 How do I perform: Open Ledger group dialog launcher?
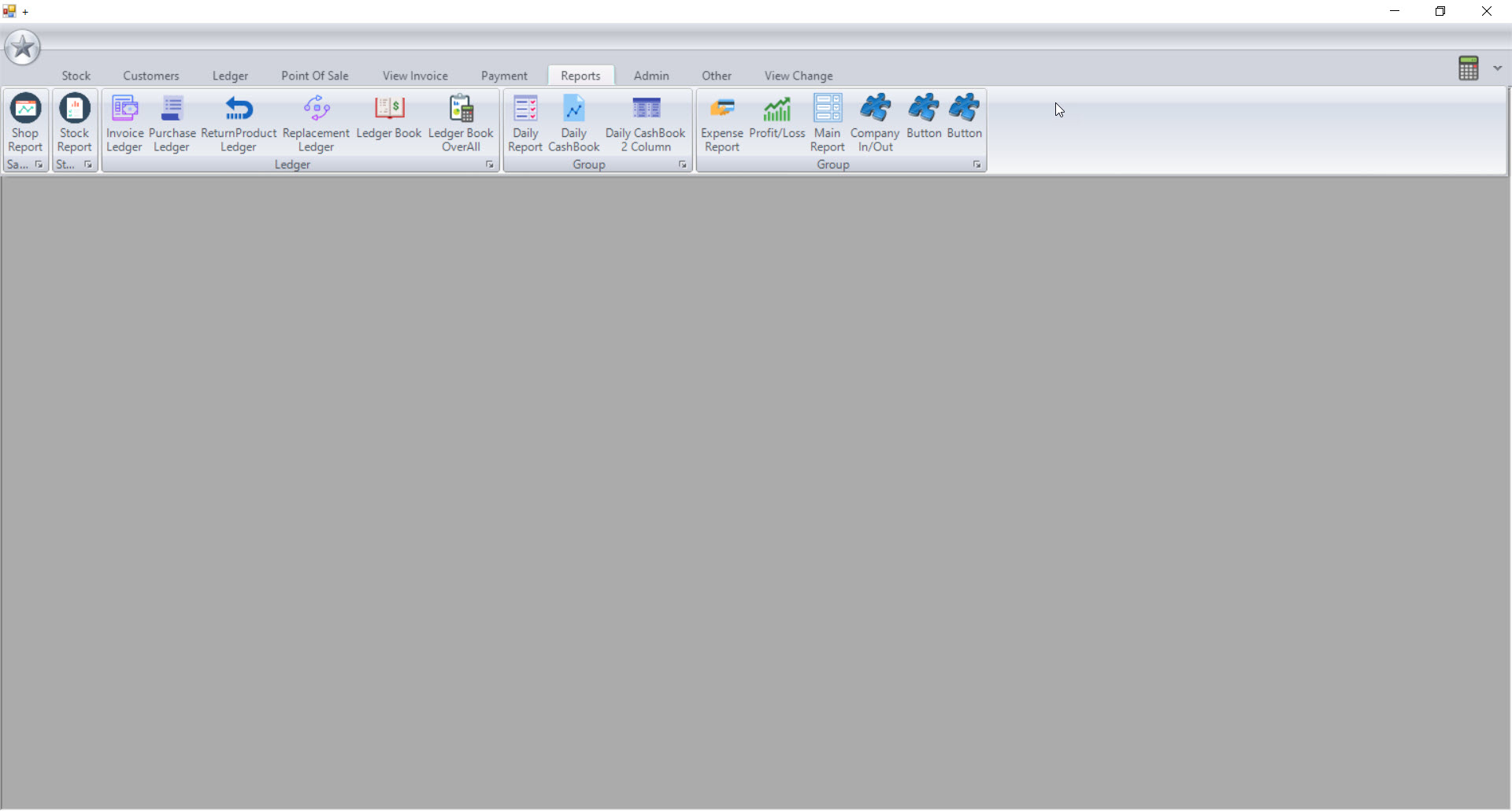[489, 165]
